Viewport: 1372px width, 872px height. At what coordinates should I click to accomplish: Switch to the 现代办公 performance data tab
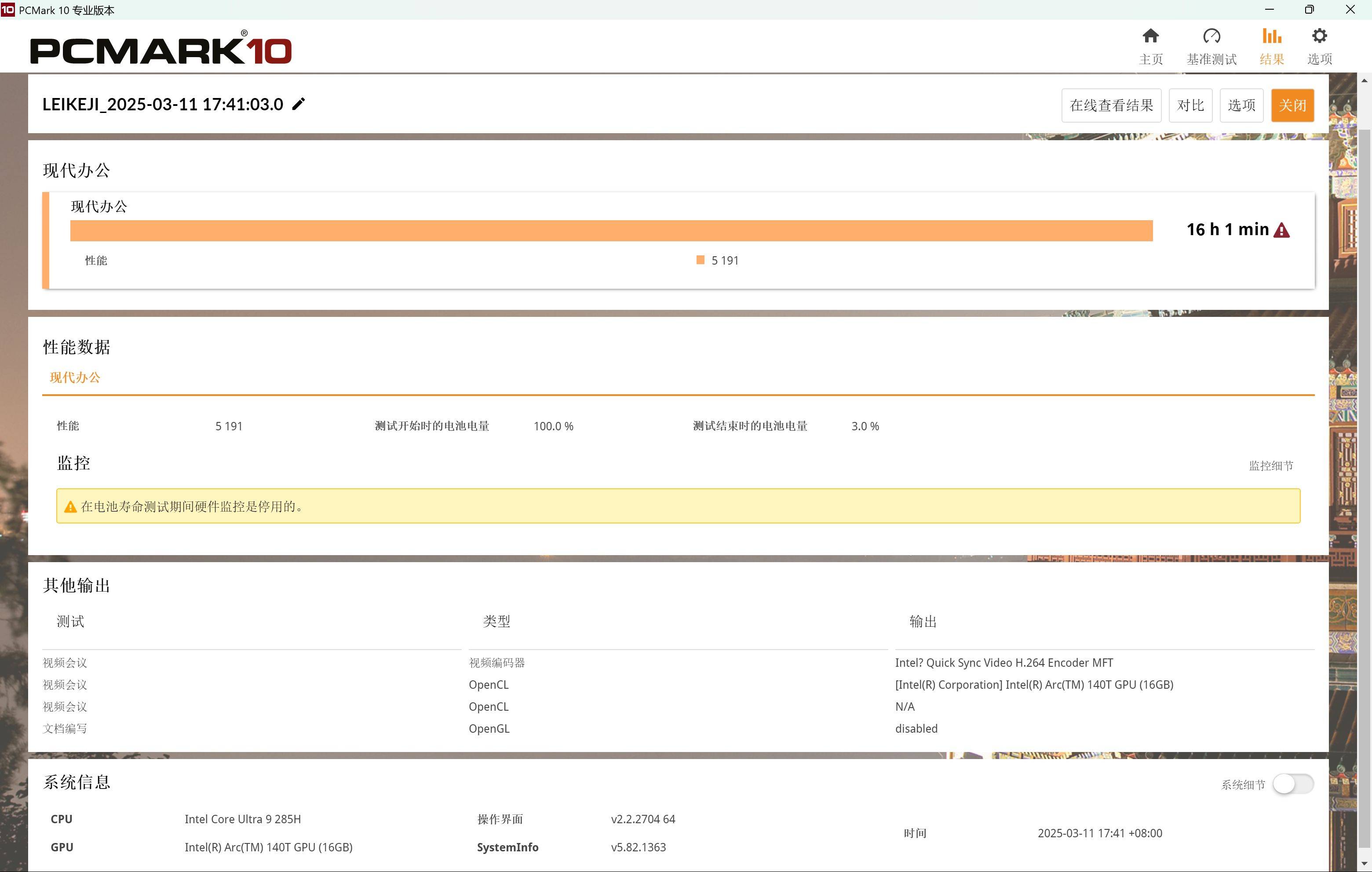(75, 378)
